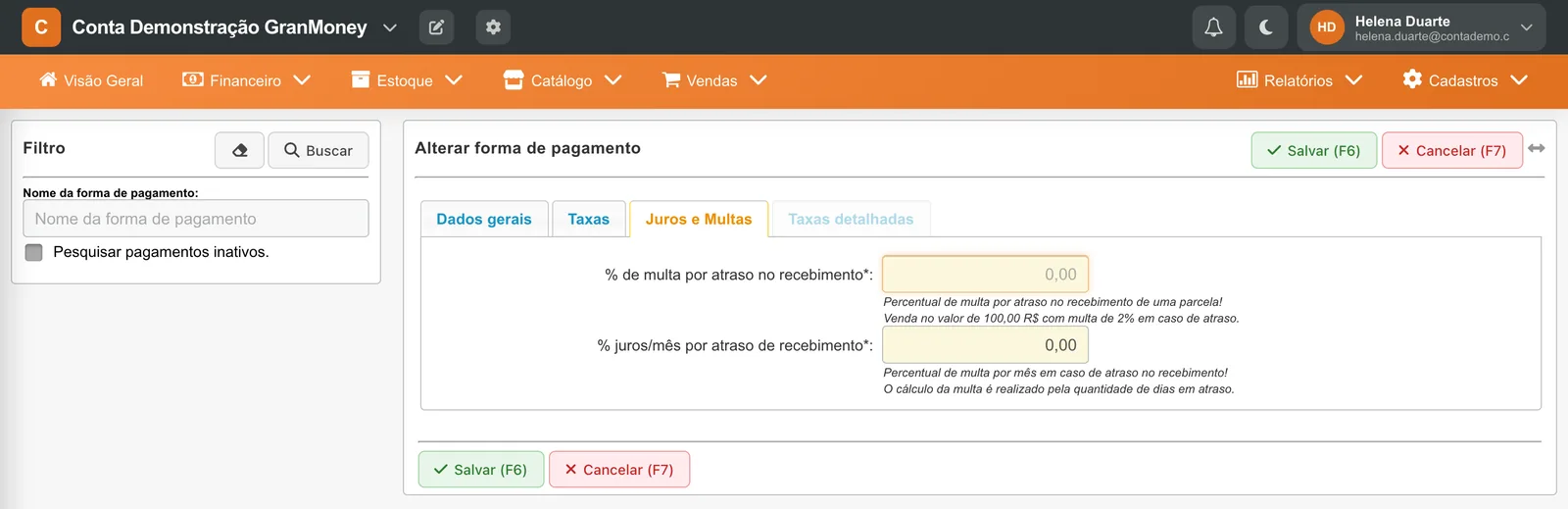
Task: Click the Cadastros gear icon
Action: click(1412, 79)
